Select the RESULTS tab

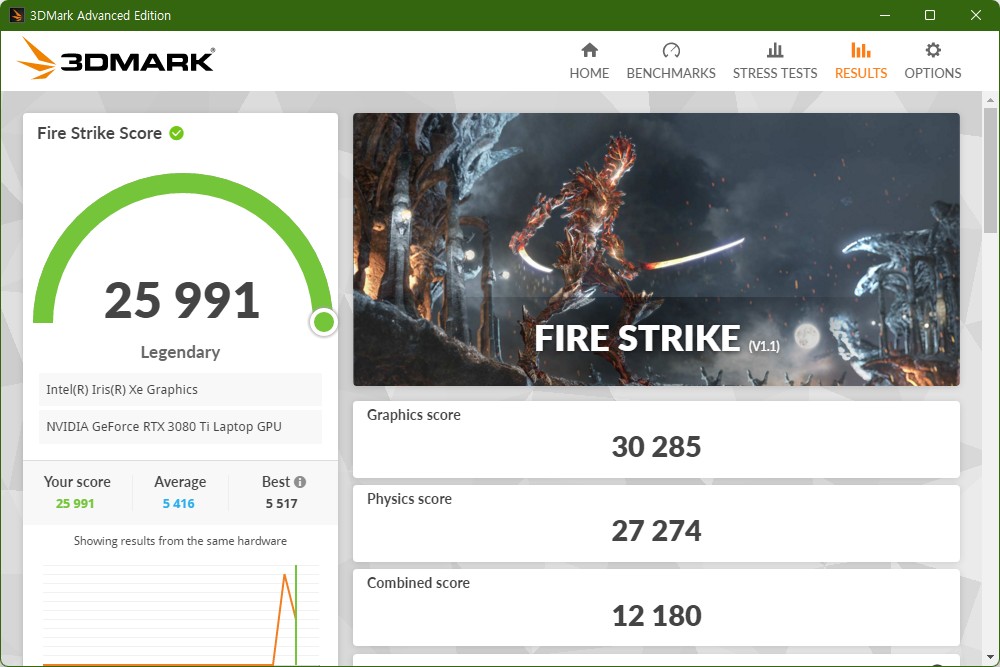861,61
